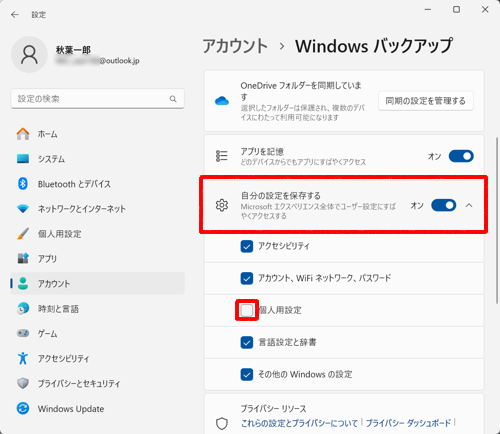
Task: Click the 設定の検索 search field
Action: (97, 99)
